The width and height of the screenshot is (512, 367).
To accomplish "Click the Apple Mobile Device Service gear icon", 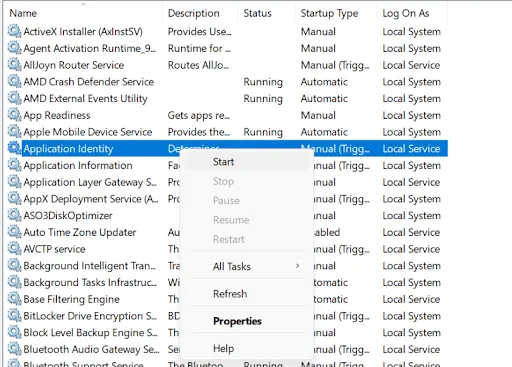I will click(x=14, y=131).
